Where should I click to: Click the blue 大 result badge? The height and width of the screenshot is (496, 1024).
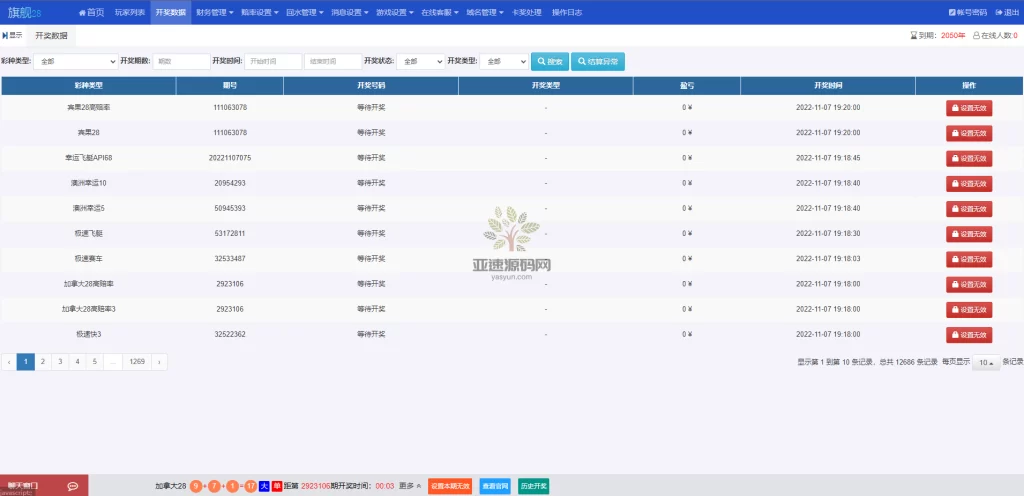(x=264, y=486)
